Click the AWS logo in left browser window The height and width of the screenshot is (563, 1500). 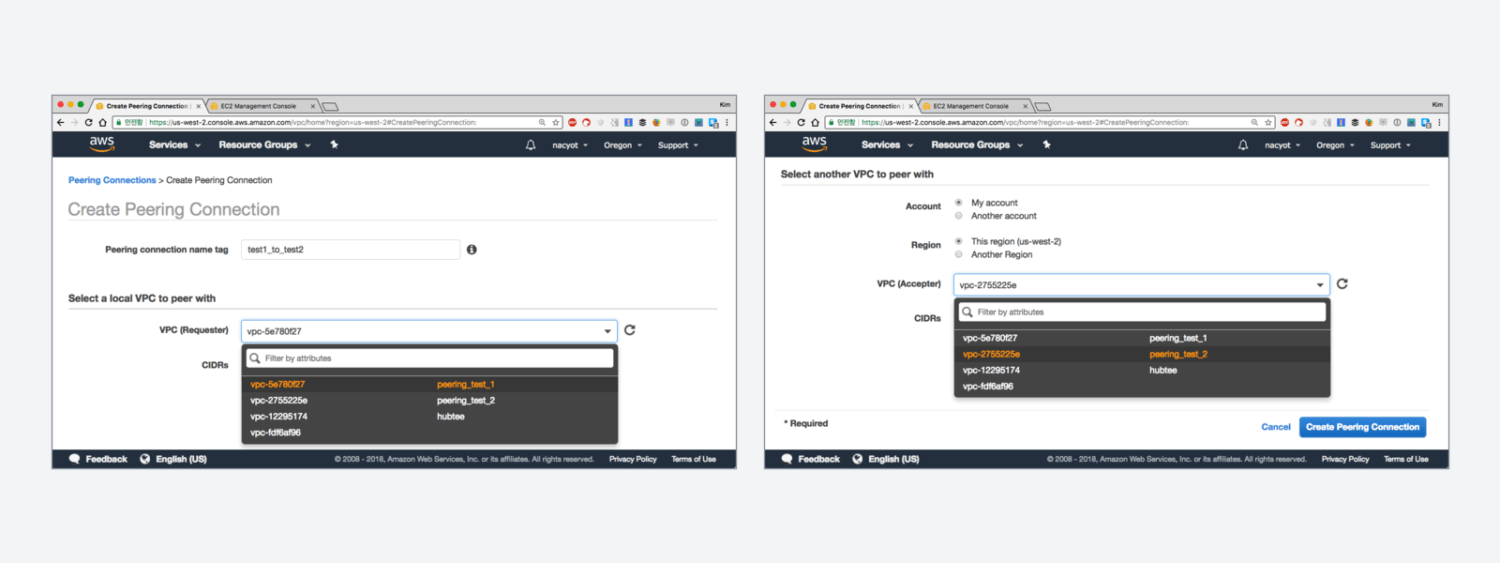(x=102, y=145)
